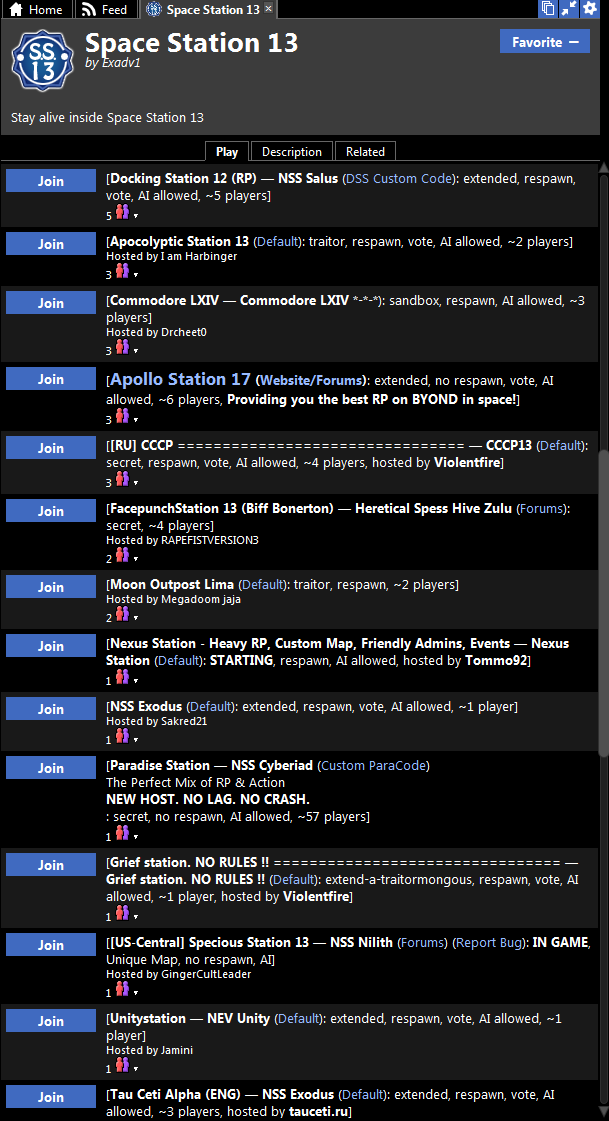Expand player list arrow for Moon Outpost Lima

136,617
